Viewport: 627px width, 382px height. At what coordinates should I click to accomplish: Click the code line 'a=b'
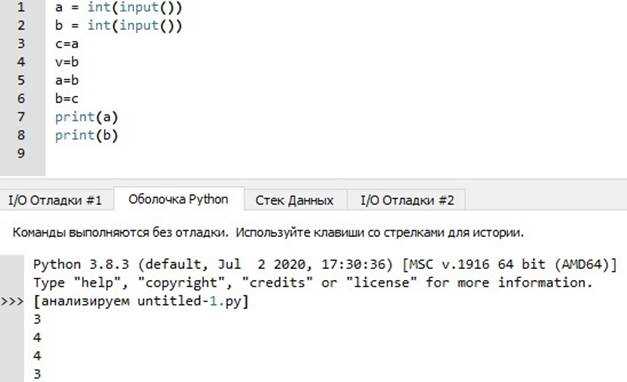(67, 80)
